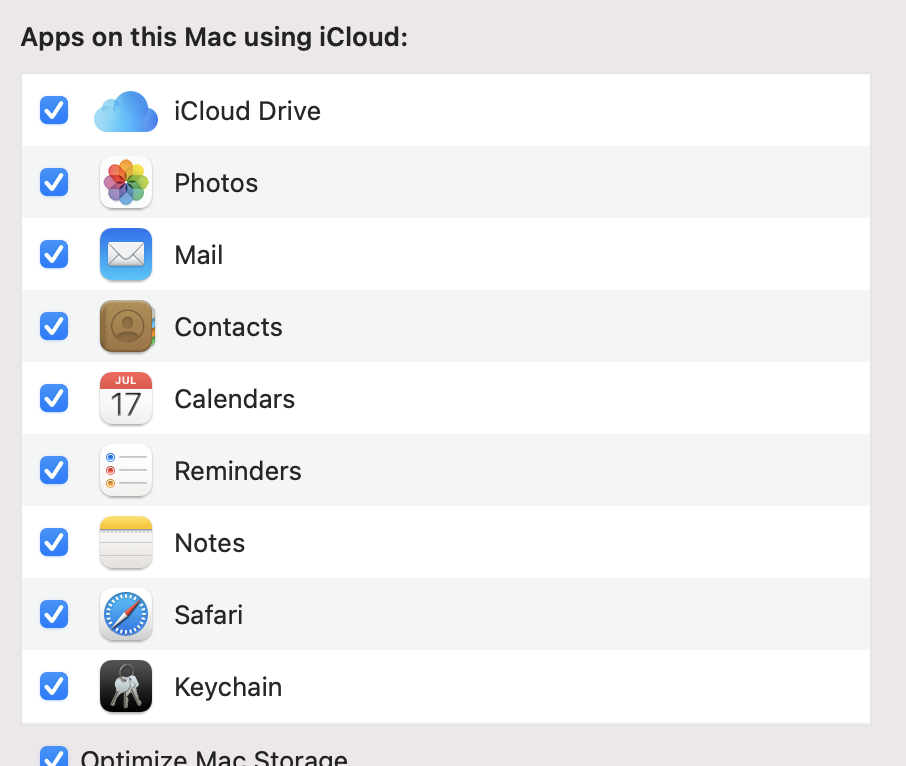The image size is (906, 766).
Task: Click the Keychain keys icon
Action: click(126, 687)
